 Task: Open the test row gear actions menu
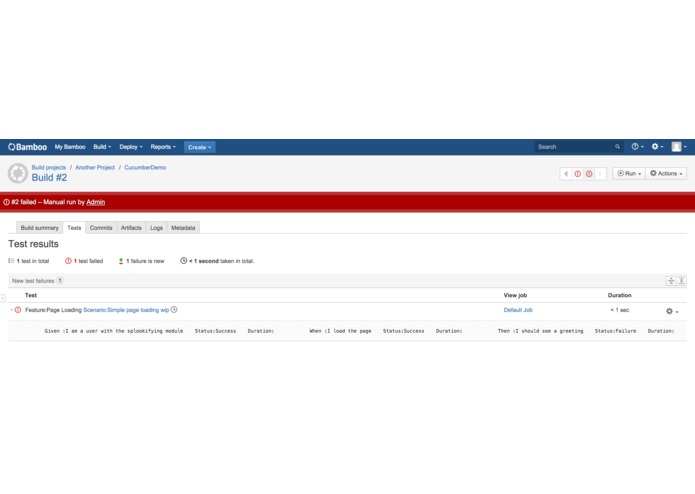point(672,311)
